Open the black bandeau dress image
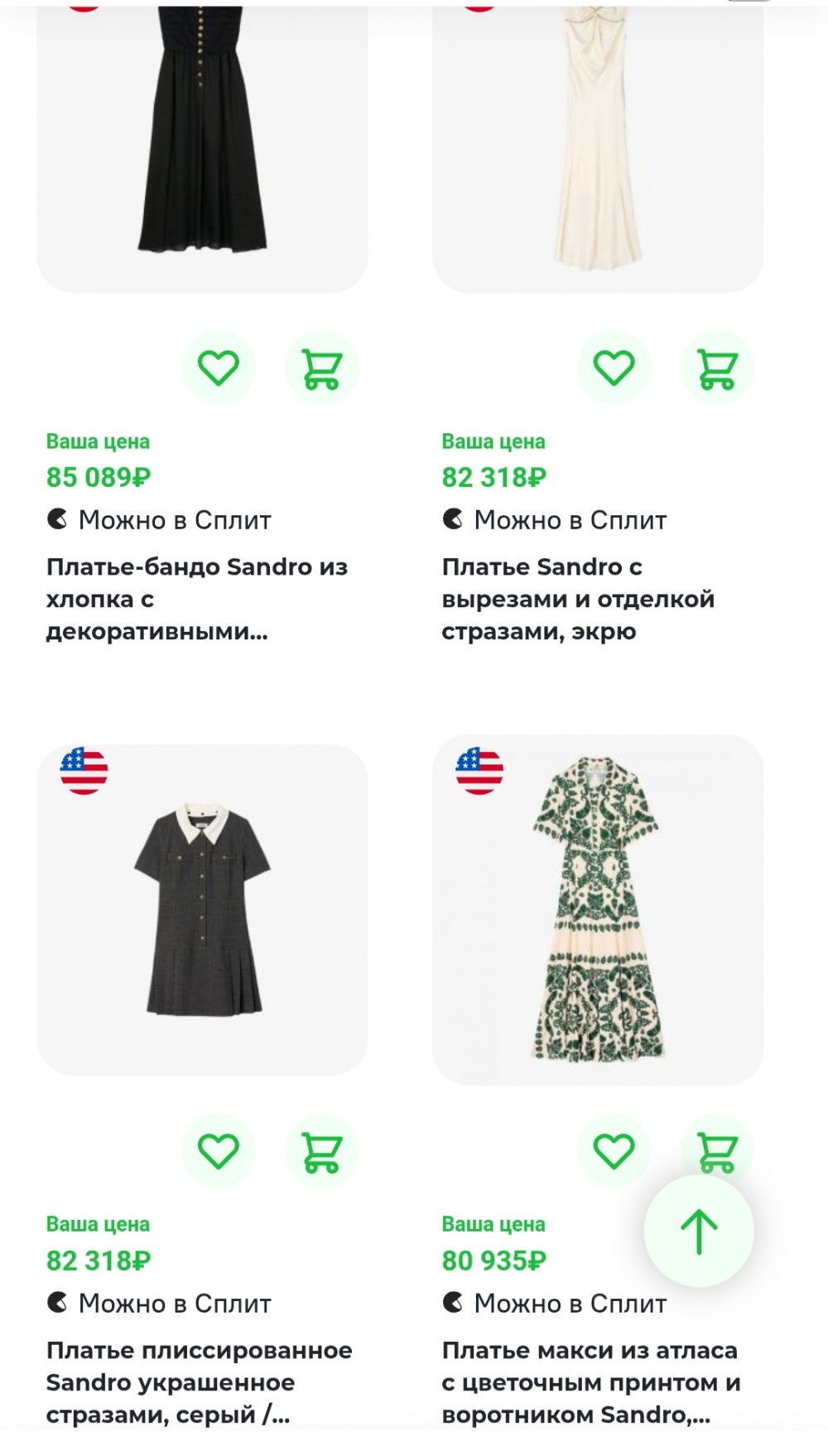The width and height of the screenshot is (828, 1456). [202, 141]
